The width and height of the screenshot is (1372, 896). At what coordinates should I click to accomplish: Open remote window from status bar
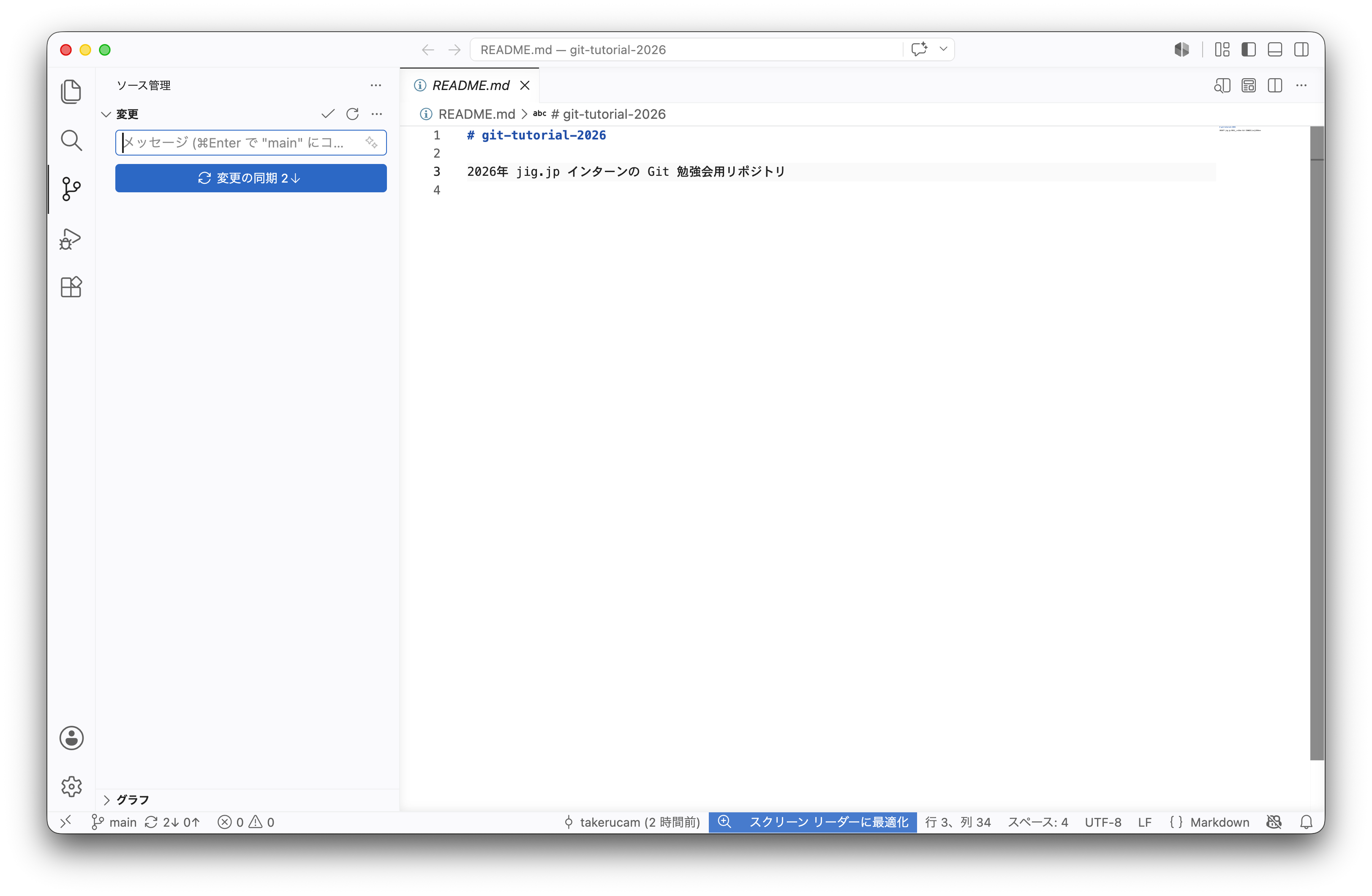tap(66, 822)
